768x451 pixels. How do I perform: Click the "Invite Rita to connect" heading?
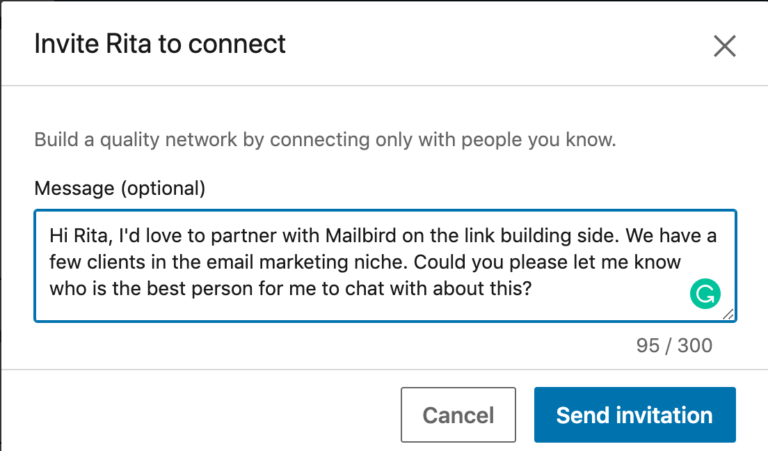pyautogui.click(x=160, y=44)
